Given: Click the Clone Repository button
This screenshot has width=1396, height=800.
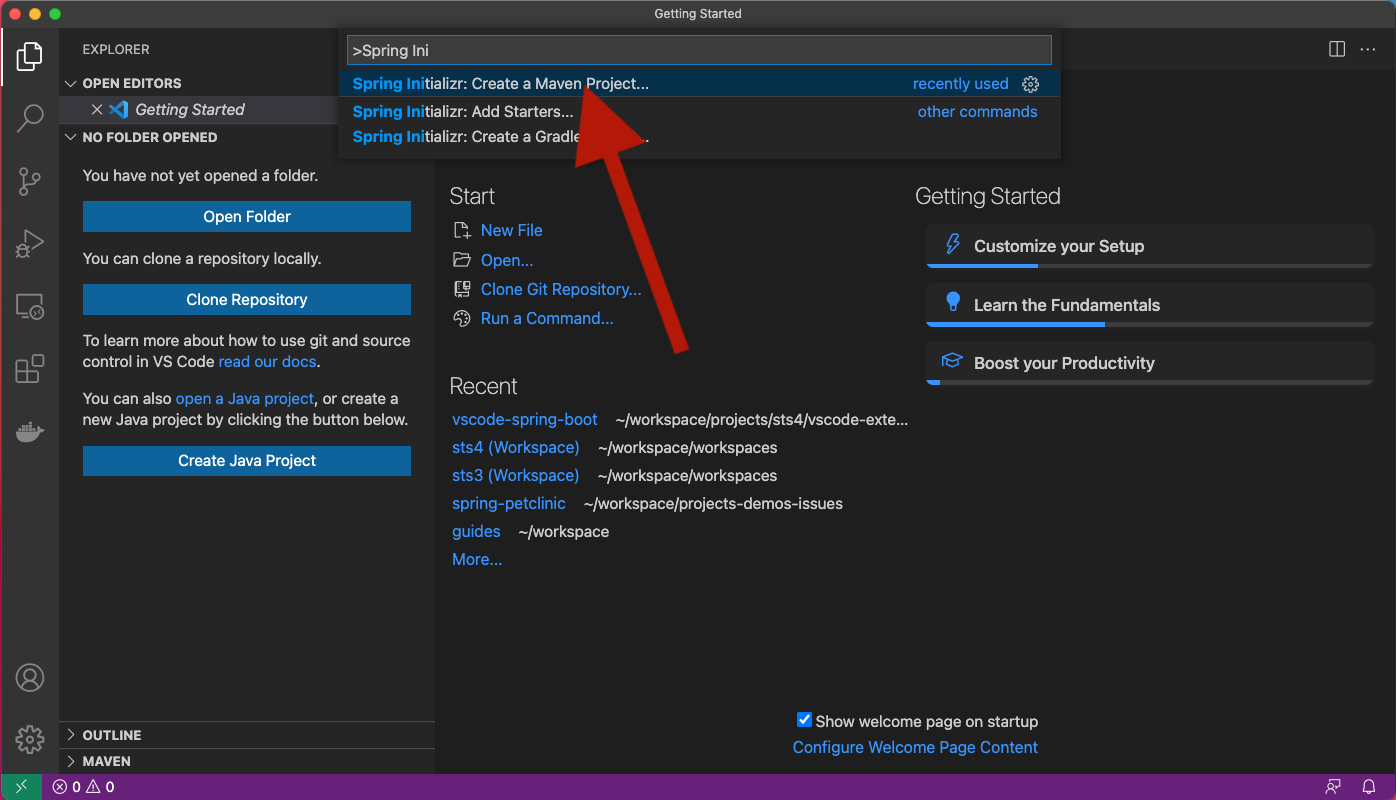Looking at the screenshot, I should (x=247, y=299).
